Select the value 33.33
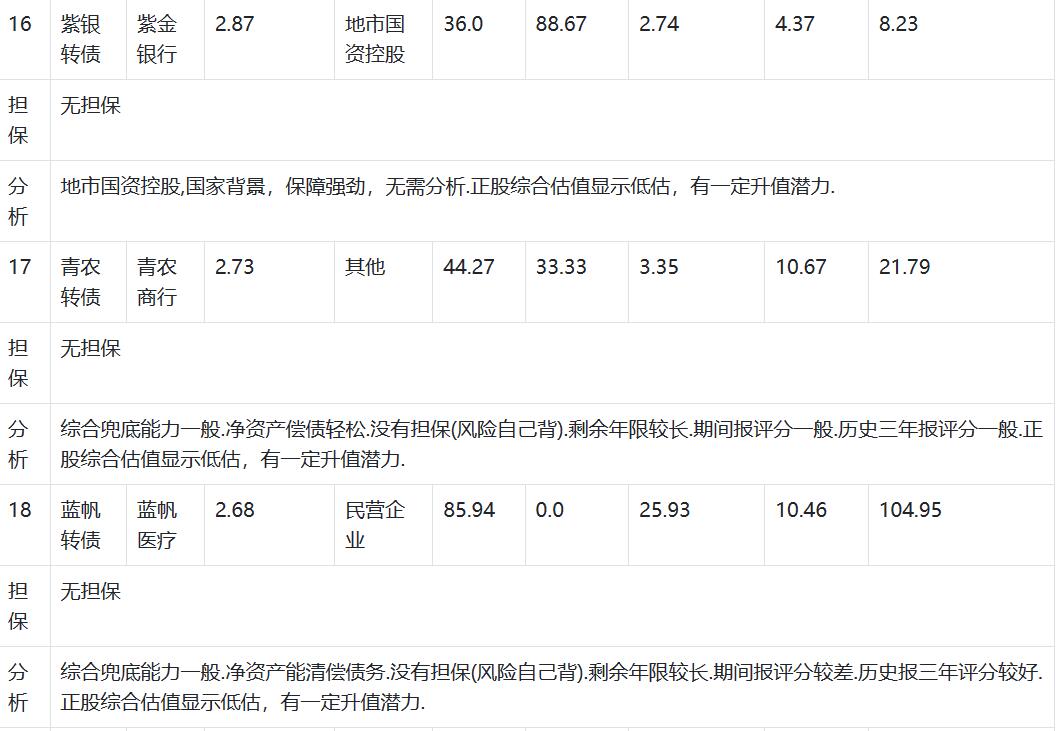The height and width of the screenshot is (731, 1062). 561,267
